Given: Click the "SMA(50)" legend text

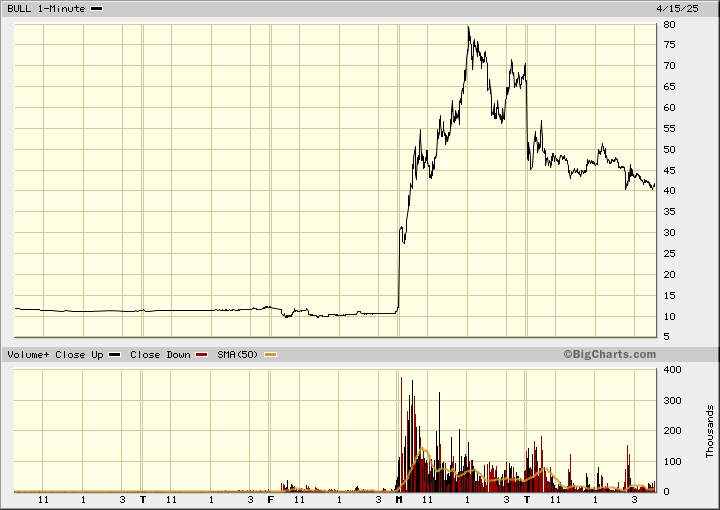Looking at the screenshot, I should coord(238,354).
